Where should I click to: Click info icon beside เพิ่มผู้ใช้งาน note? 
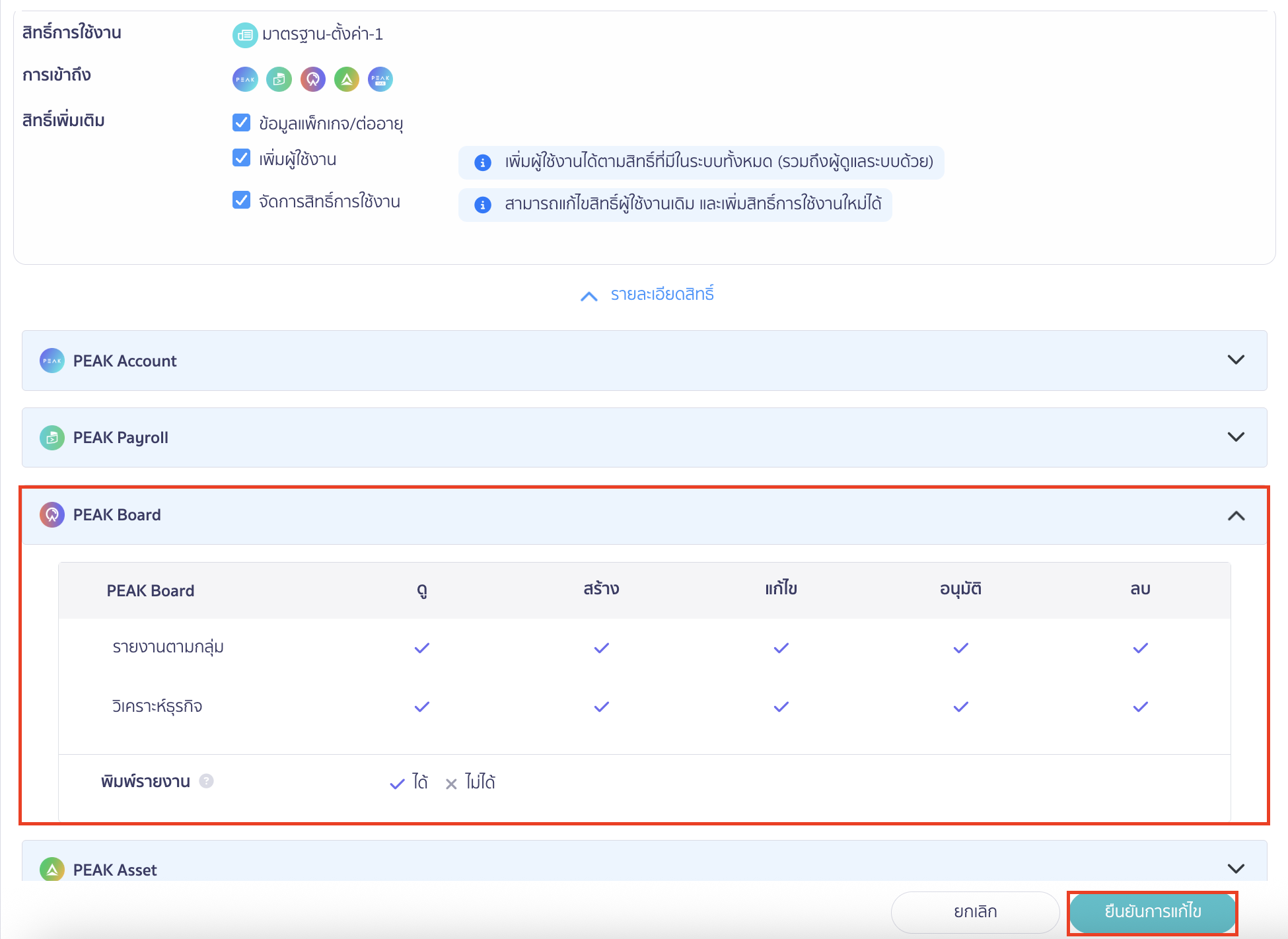(483, 162)
